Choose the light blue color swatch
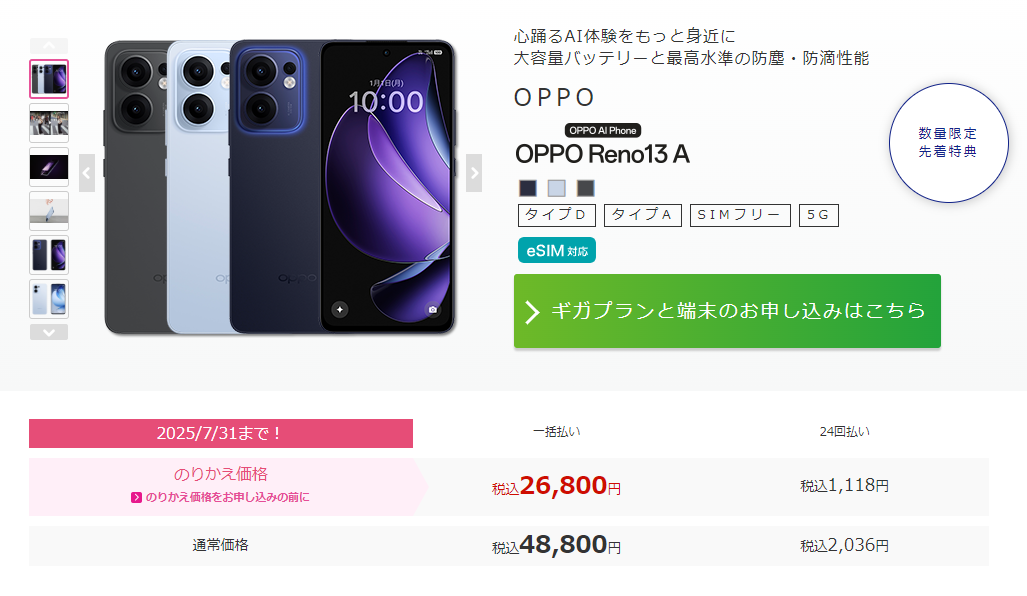1027x596 pixels. click(557, 189)
